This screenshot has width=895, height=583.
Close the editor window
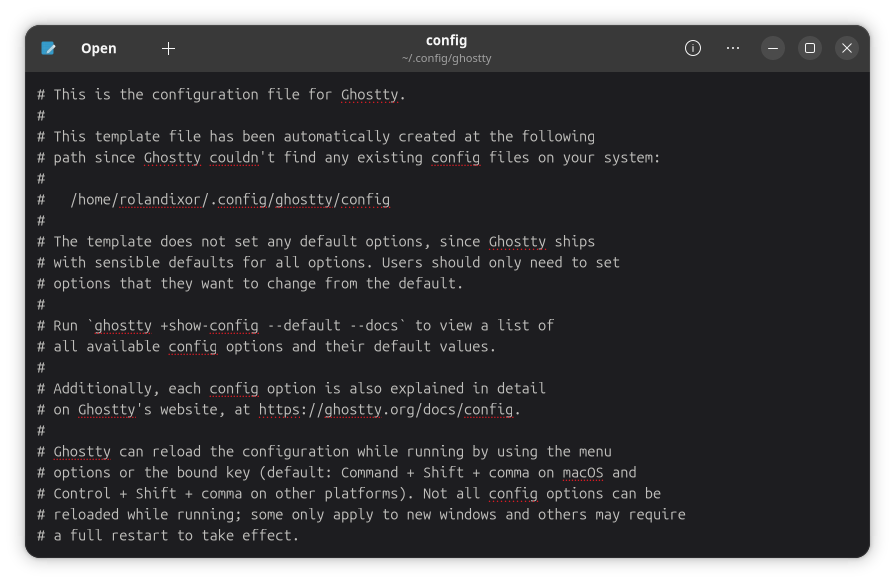pos(846,48)
